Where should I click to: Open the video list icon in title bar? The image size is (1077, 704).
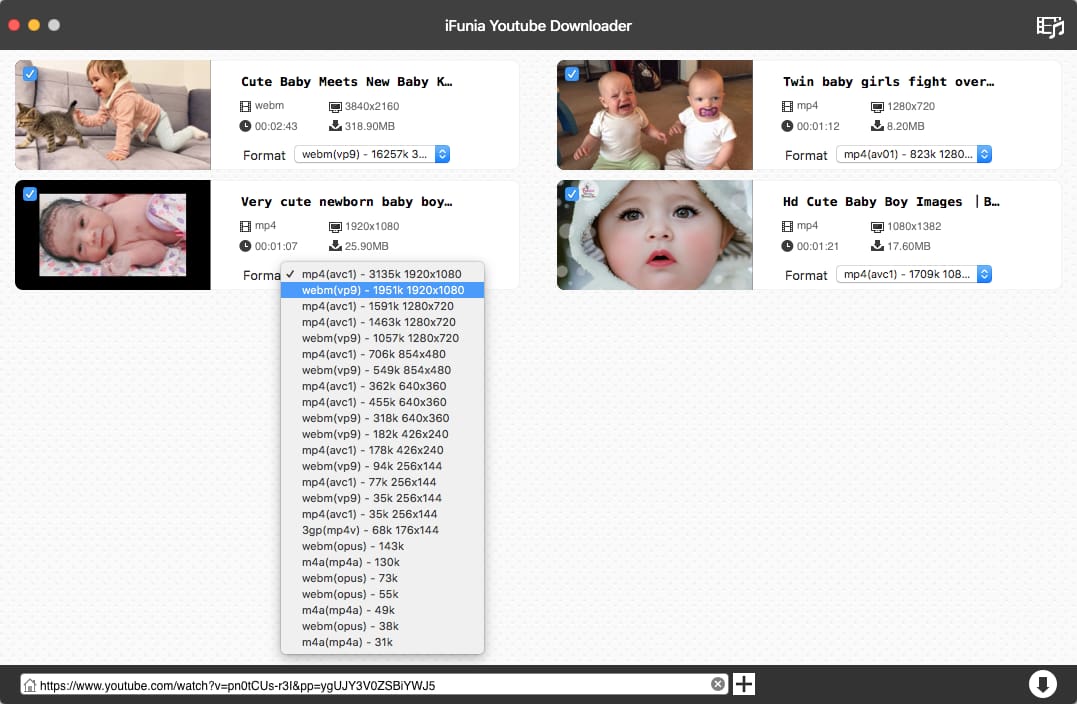tap(1049, 26)
